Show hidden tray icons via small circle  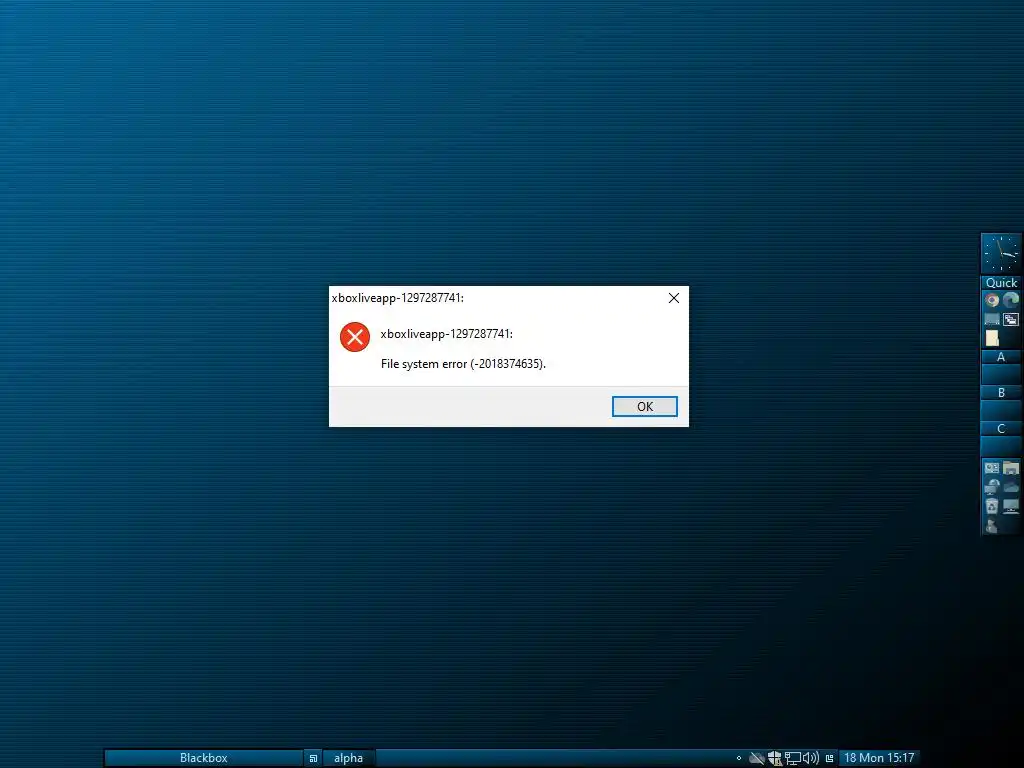coord(739,758)
